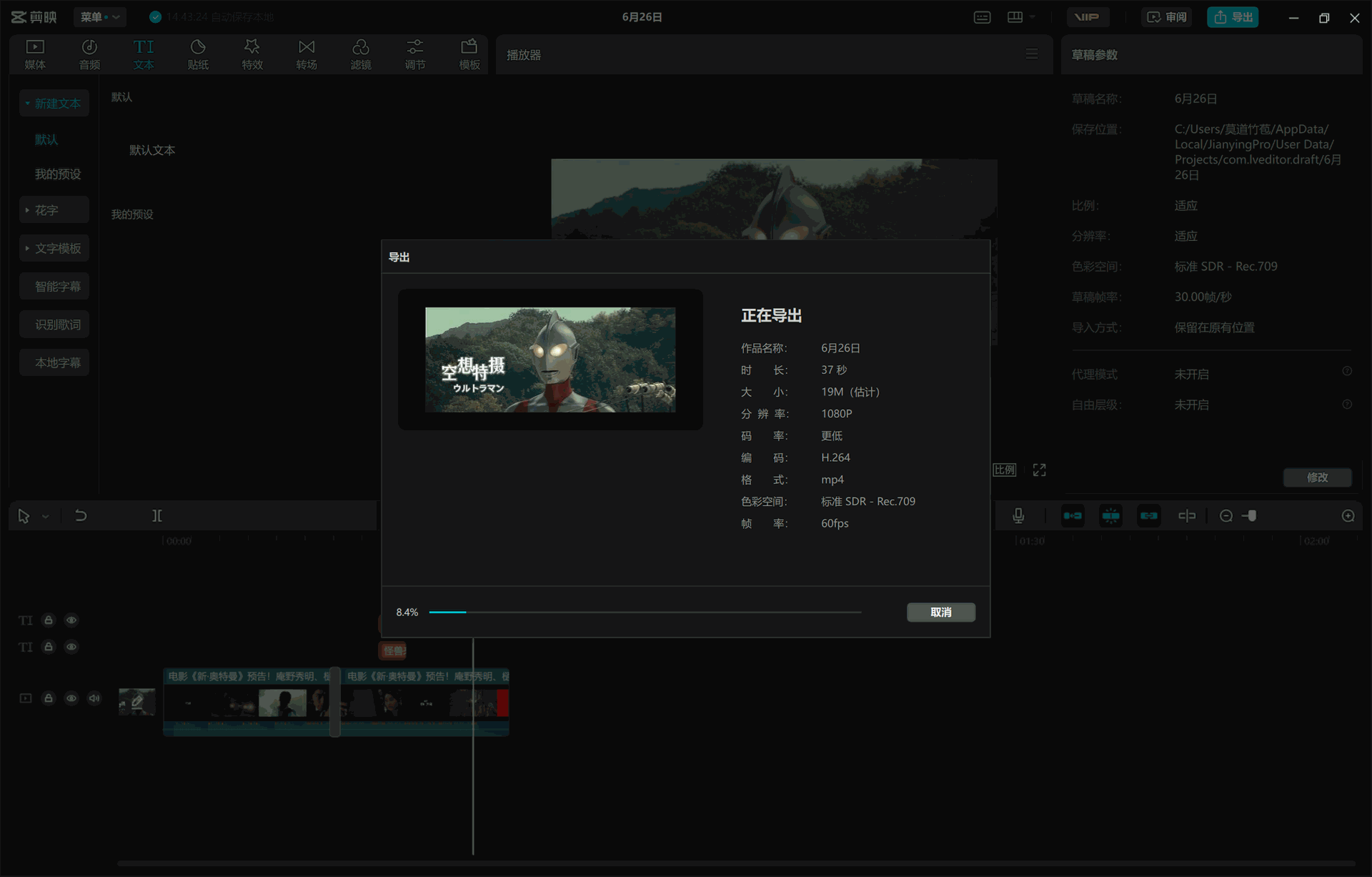Click the timeline zoom slider handle

1251,516
